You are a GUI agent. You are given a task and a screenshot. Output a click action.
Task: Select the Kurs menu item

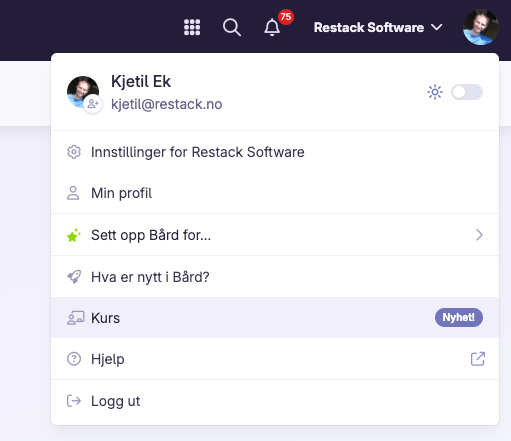click(275, 318)
